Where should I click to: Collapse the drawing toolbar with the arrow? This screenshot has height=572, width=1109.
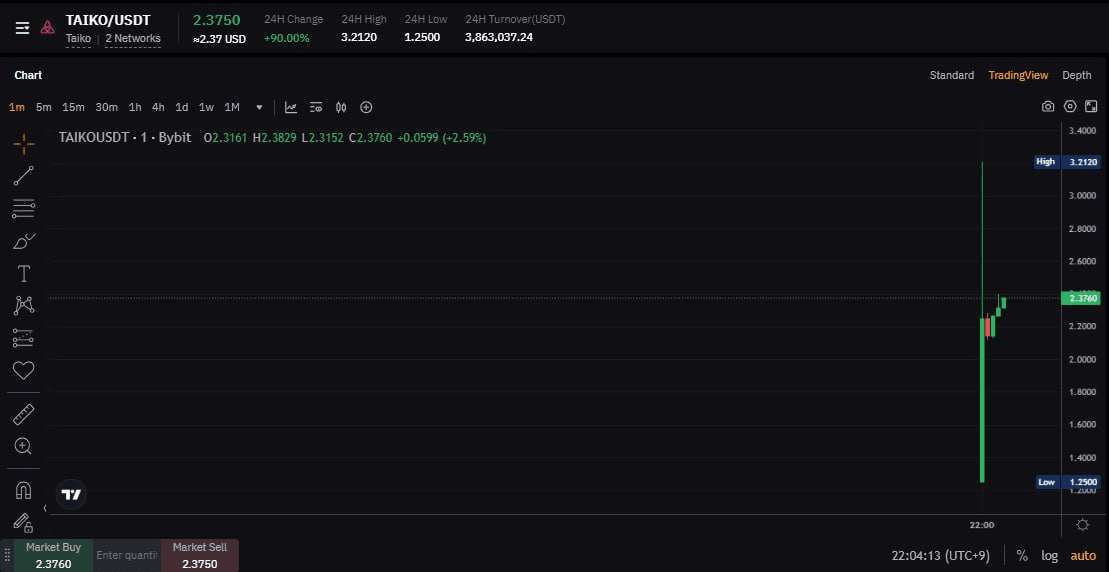(x=45, y=508)
